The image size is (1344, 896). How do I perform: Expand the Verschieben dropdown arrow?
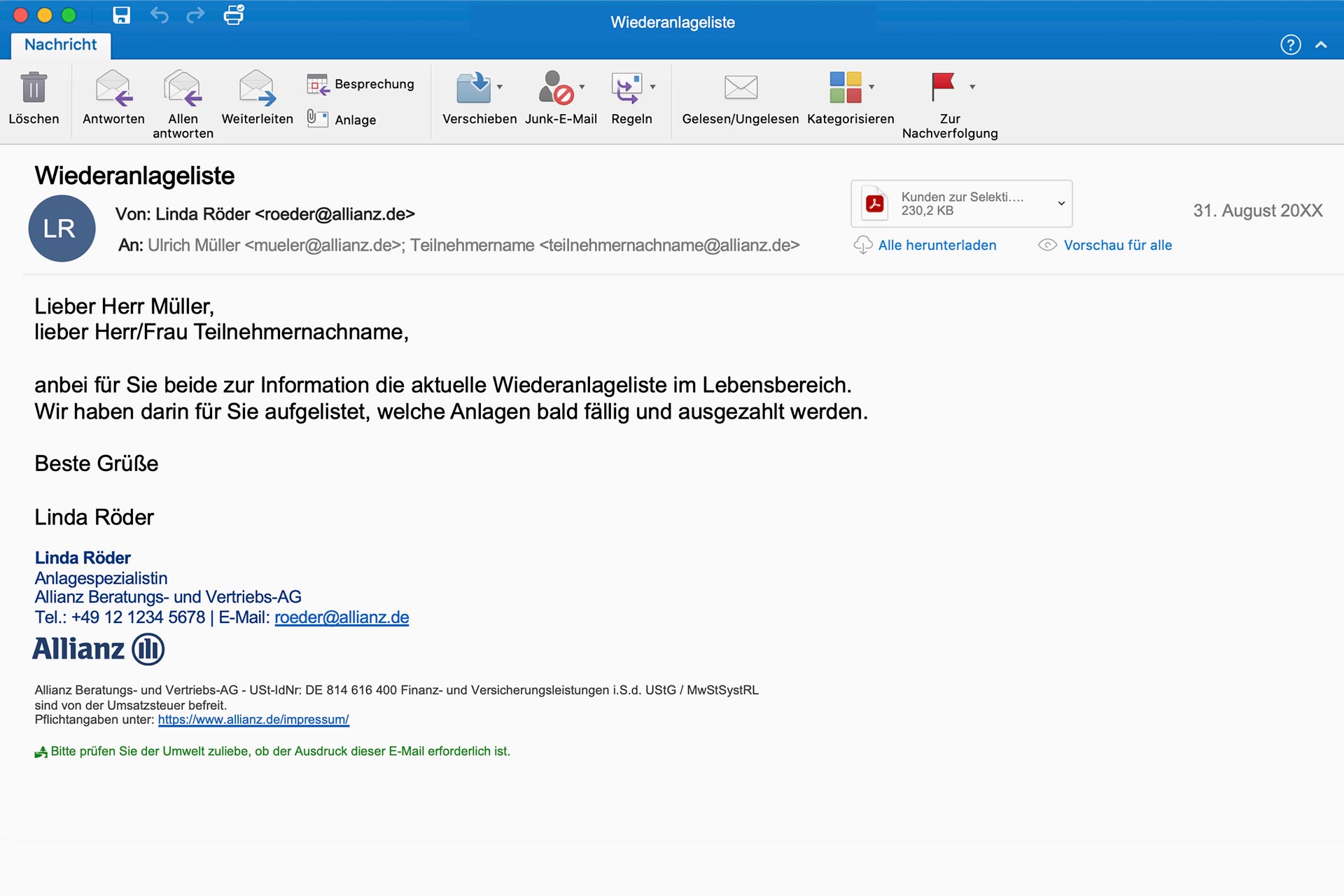(500, 87)
